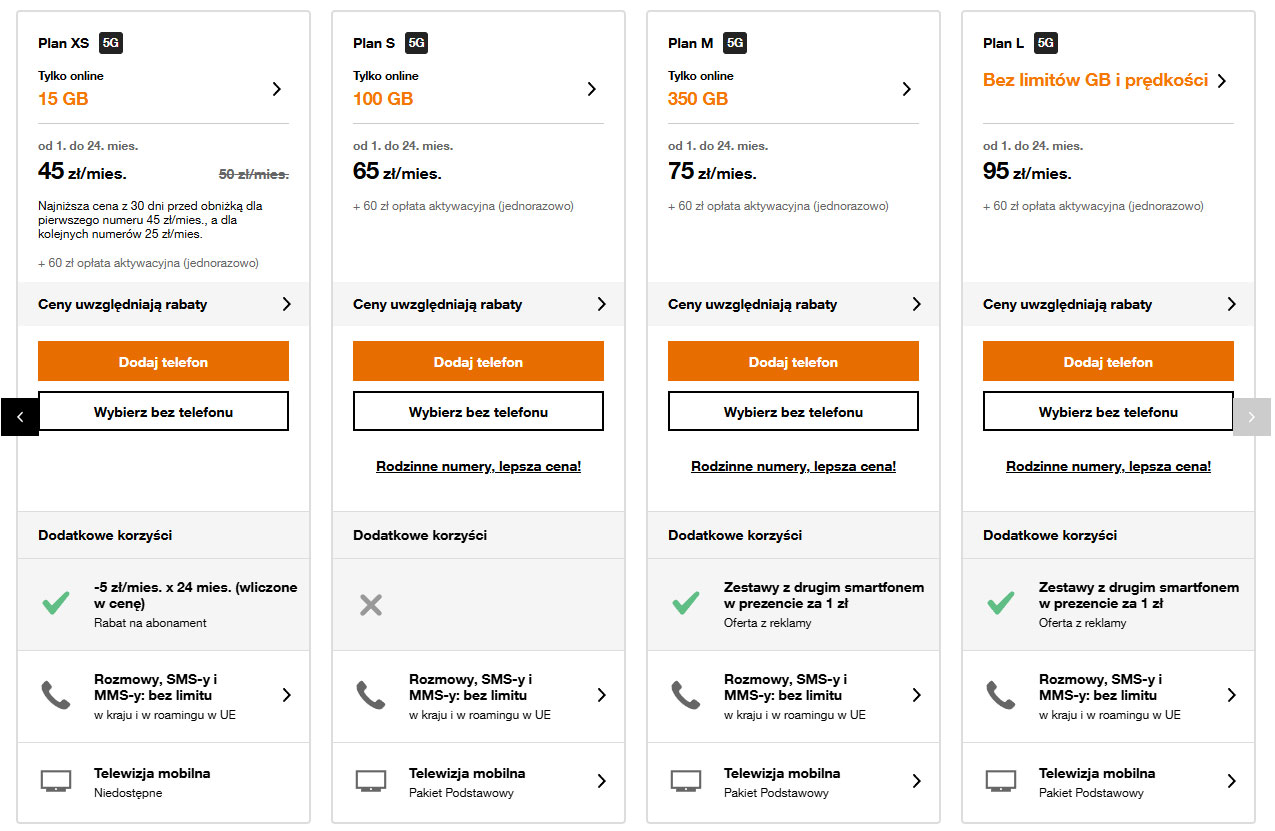The width and height of the screenshot is (1275, 831).
Task: Select 'Wybierz bez telefonu' in Plan S
Action: click(x=478, y=412)
